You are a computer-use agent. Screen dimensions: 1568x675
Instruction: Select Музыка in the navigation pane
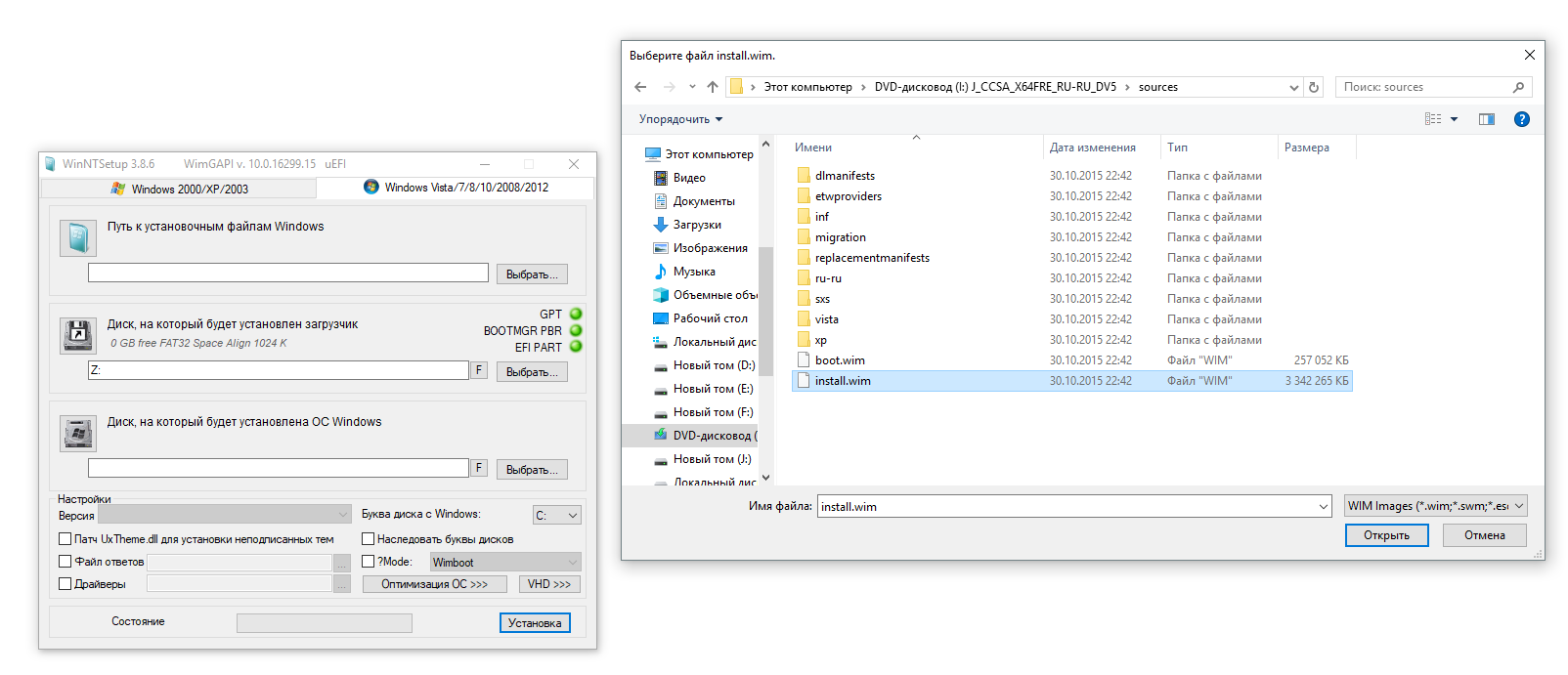pyautogui.click(x=694, y=272)
